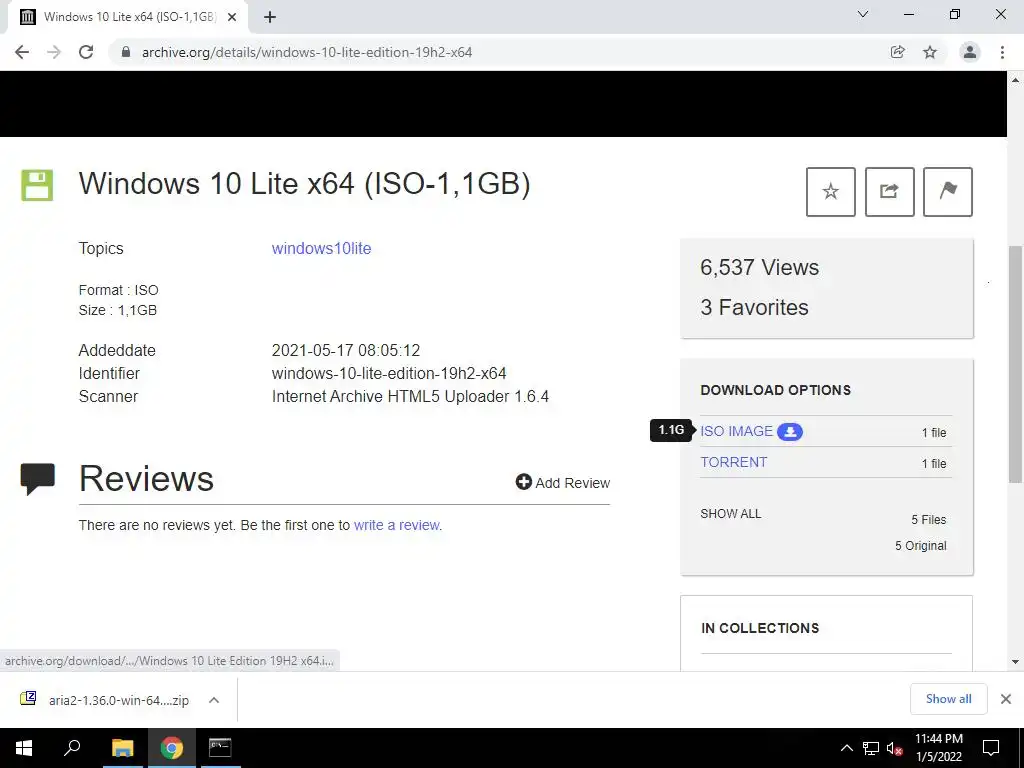Click the 'Internet Archive HTML5 Uploader 1.6.4' text

pos(410,396)
